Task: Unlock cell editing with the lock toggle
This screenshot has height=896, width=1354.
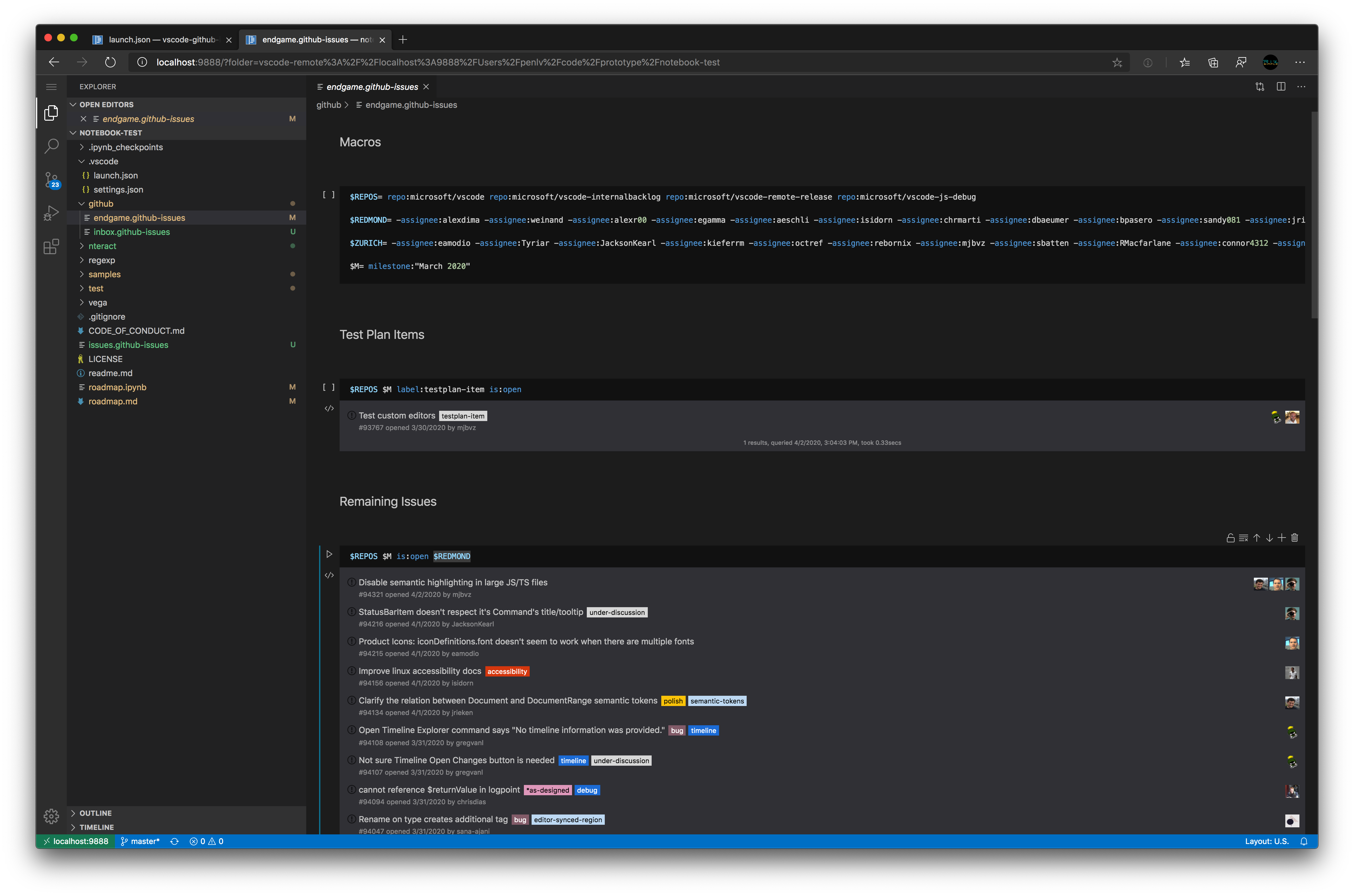Action: coord(1230,538)
